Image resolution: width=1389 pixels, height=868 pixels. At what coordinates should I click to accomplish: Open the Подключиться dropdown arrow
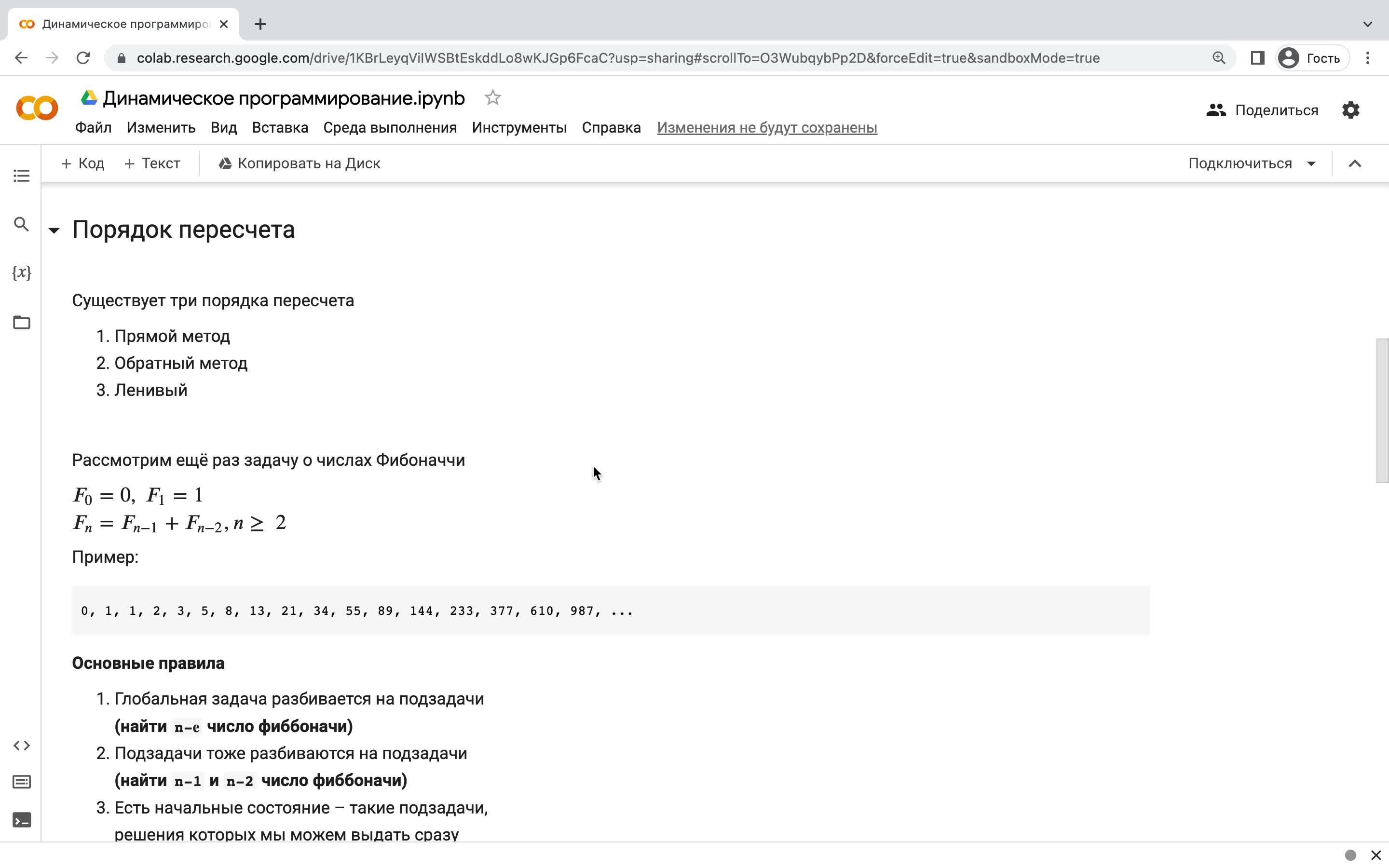(1311, 163)
